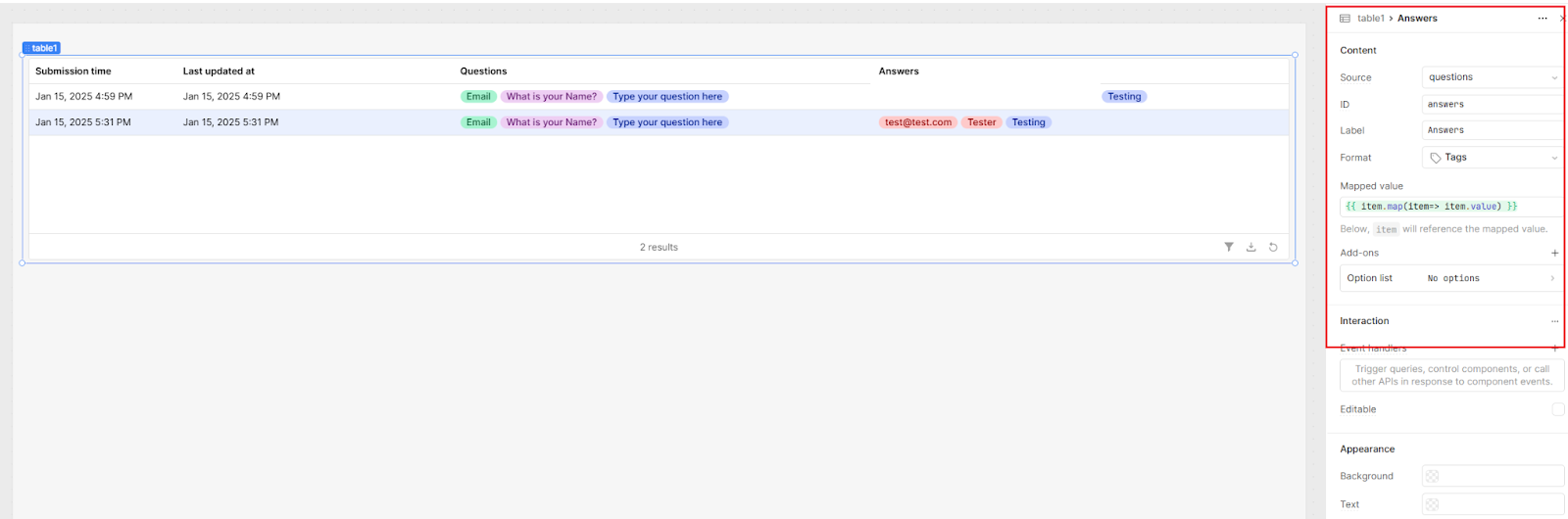
Task: Click the Appearance section heading
Action: pyautogui.click(x=1367, y=449)
